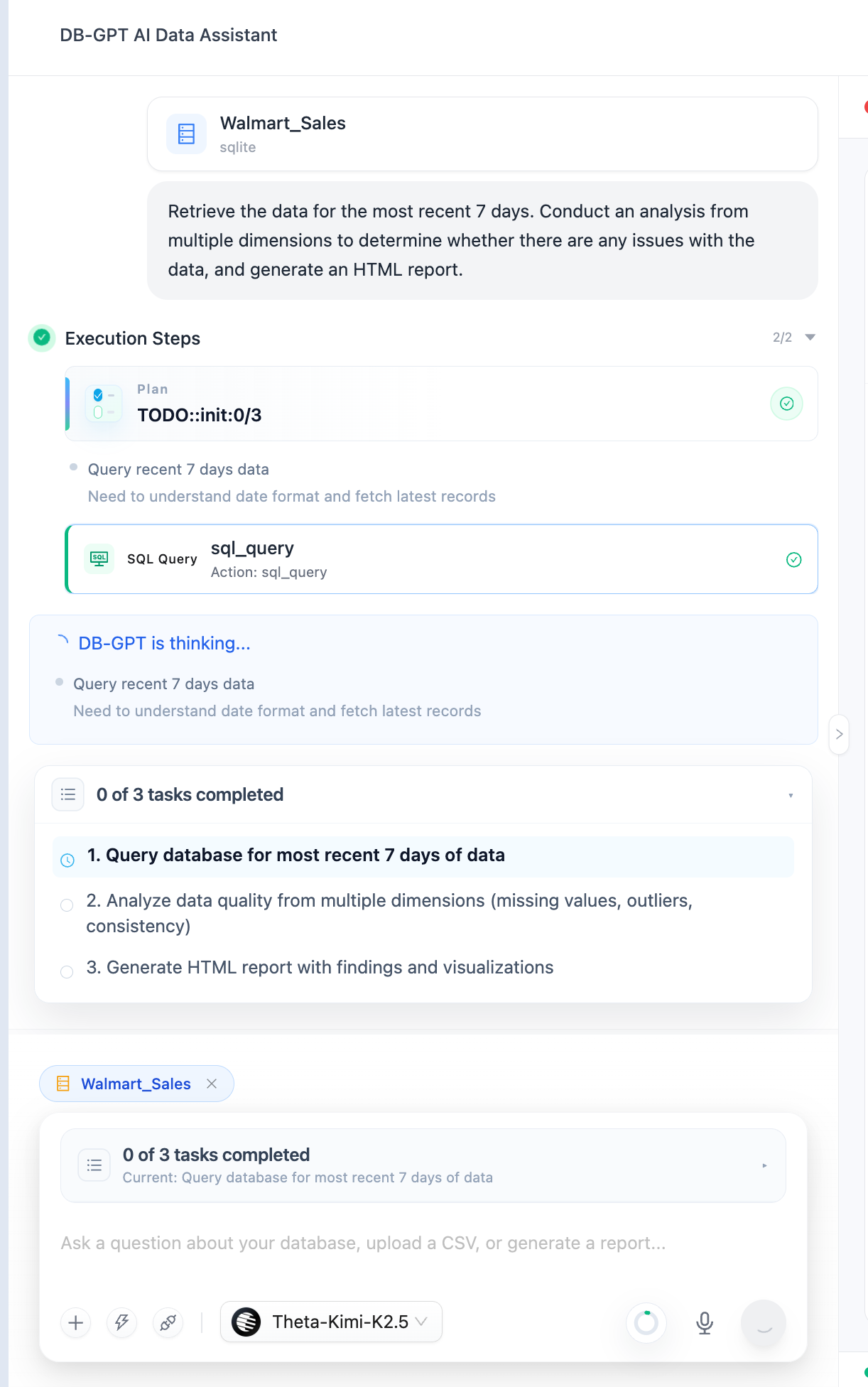The height and width of the screenshot is (1387, 868).
Task: Click the list icon in input-area task summary
Action: click(94, 1165)
